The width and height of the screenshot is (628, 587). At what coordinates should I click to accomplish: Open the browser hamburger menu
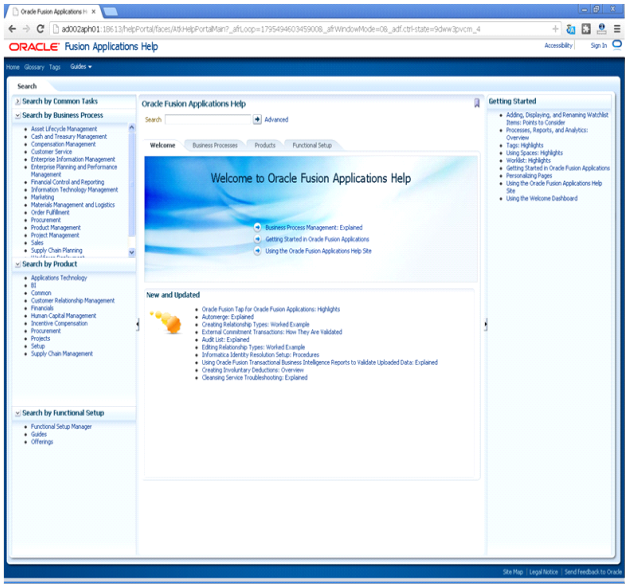coord(617,29)
